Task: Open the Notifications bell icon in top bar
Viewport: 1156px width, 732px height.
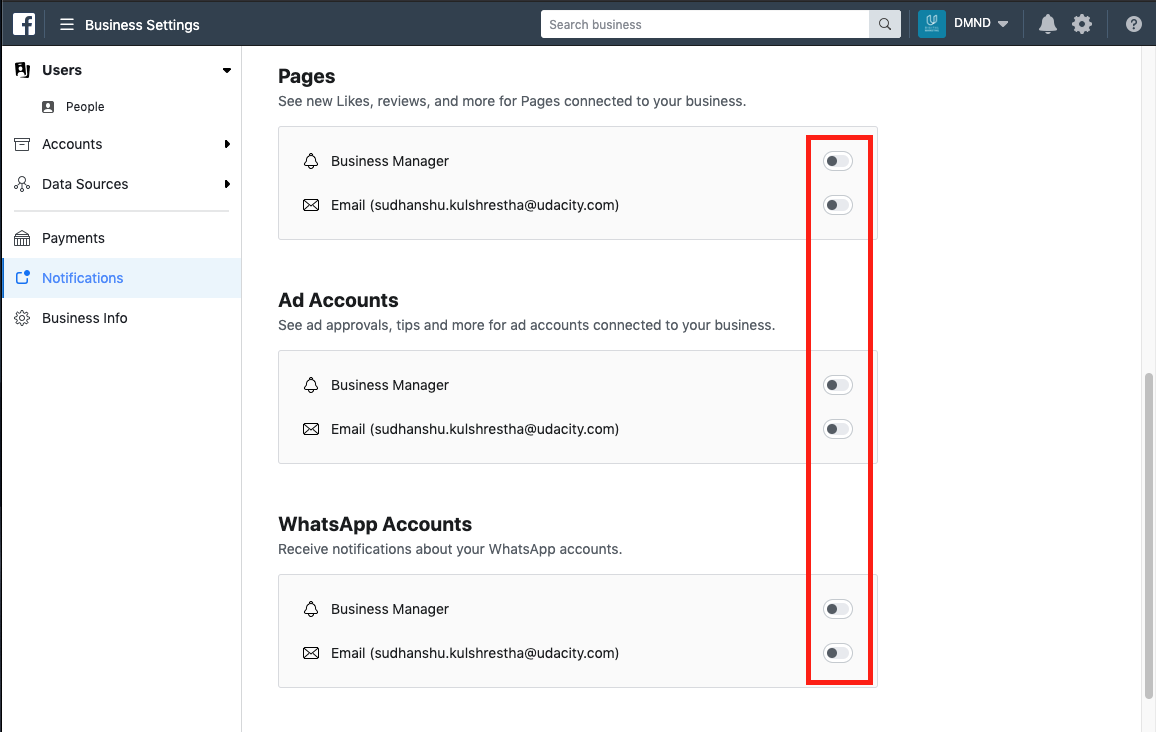Action: 1047,23
